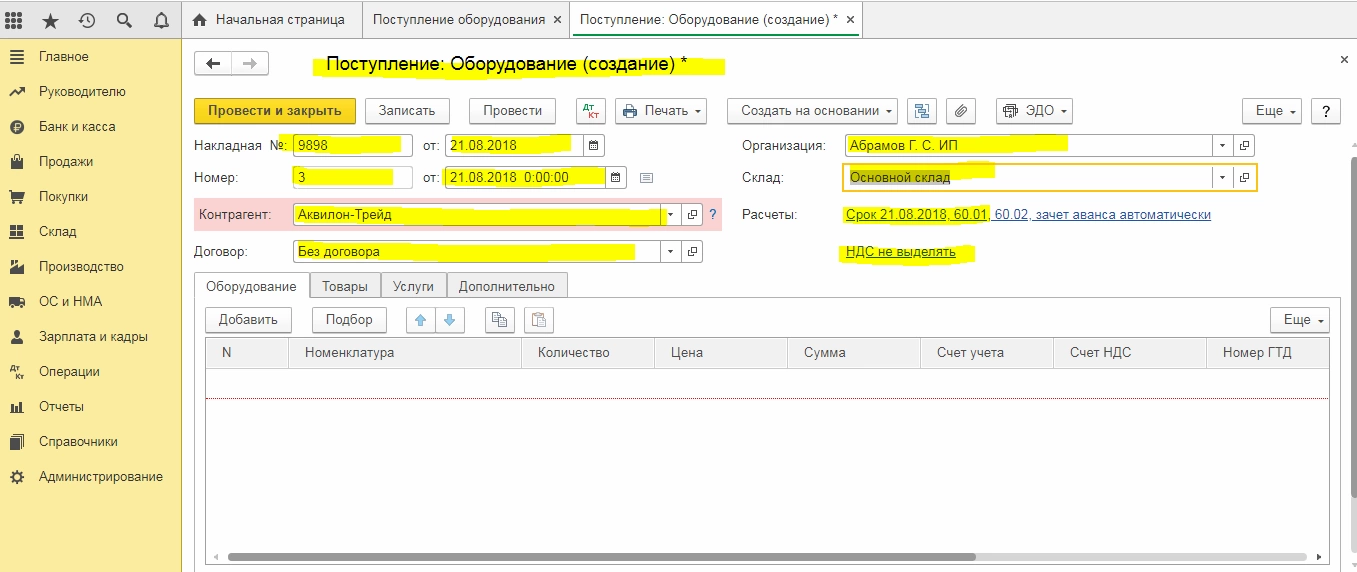The image size is (1357, 572).
Task: Click the Накладная № input field
Action: [x=352, y=145]
